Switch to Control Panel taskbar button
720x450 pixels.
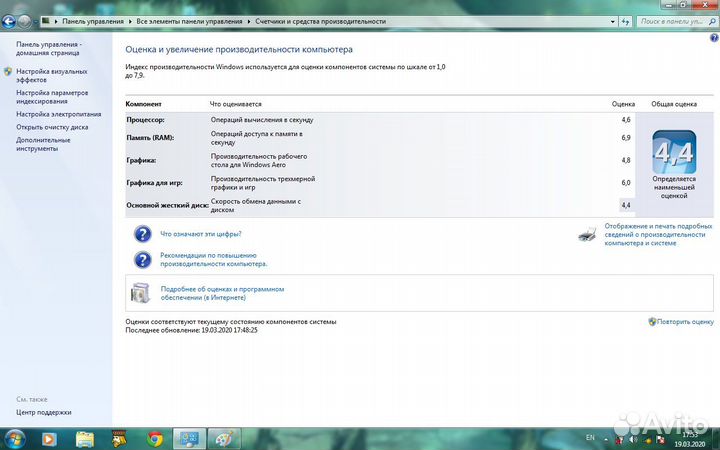click(x=189, y=439)
